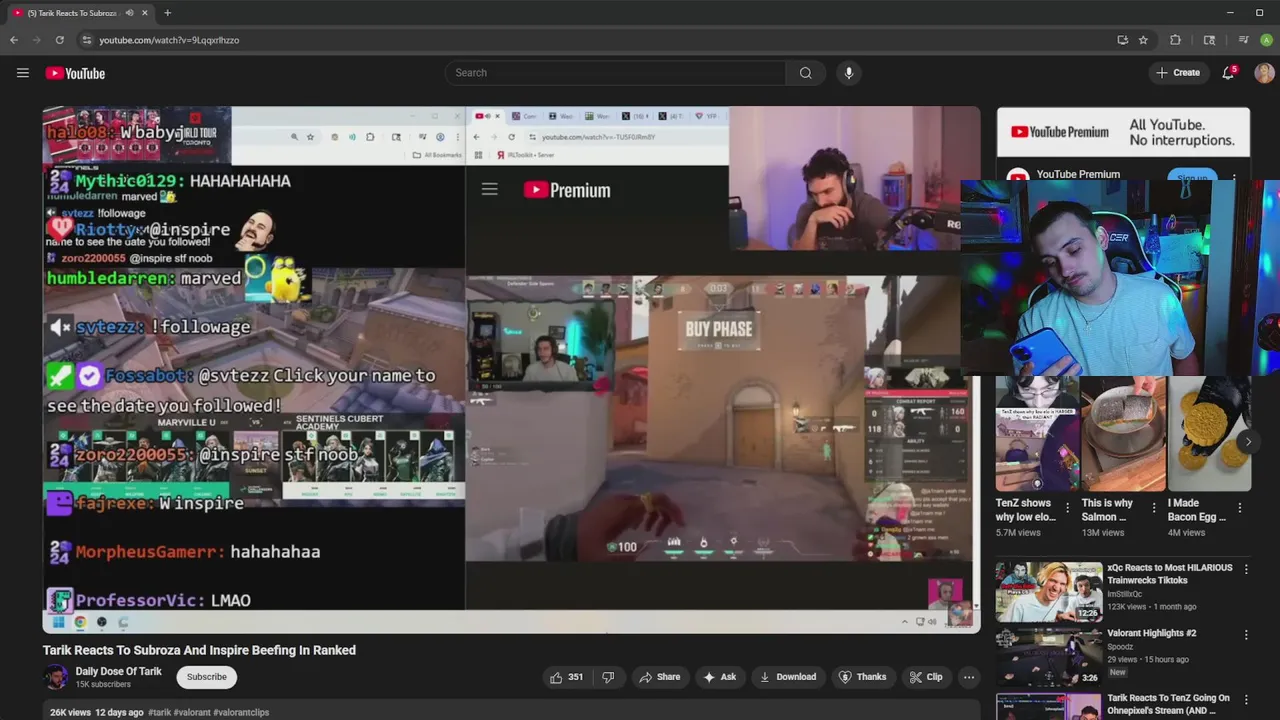Open the Chrome profile icon A
The height and width of the screenshot is (720, 1280).
pos(1266,40)
